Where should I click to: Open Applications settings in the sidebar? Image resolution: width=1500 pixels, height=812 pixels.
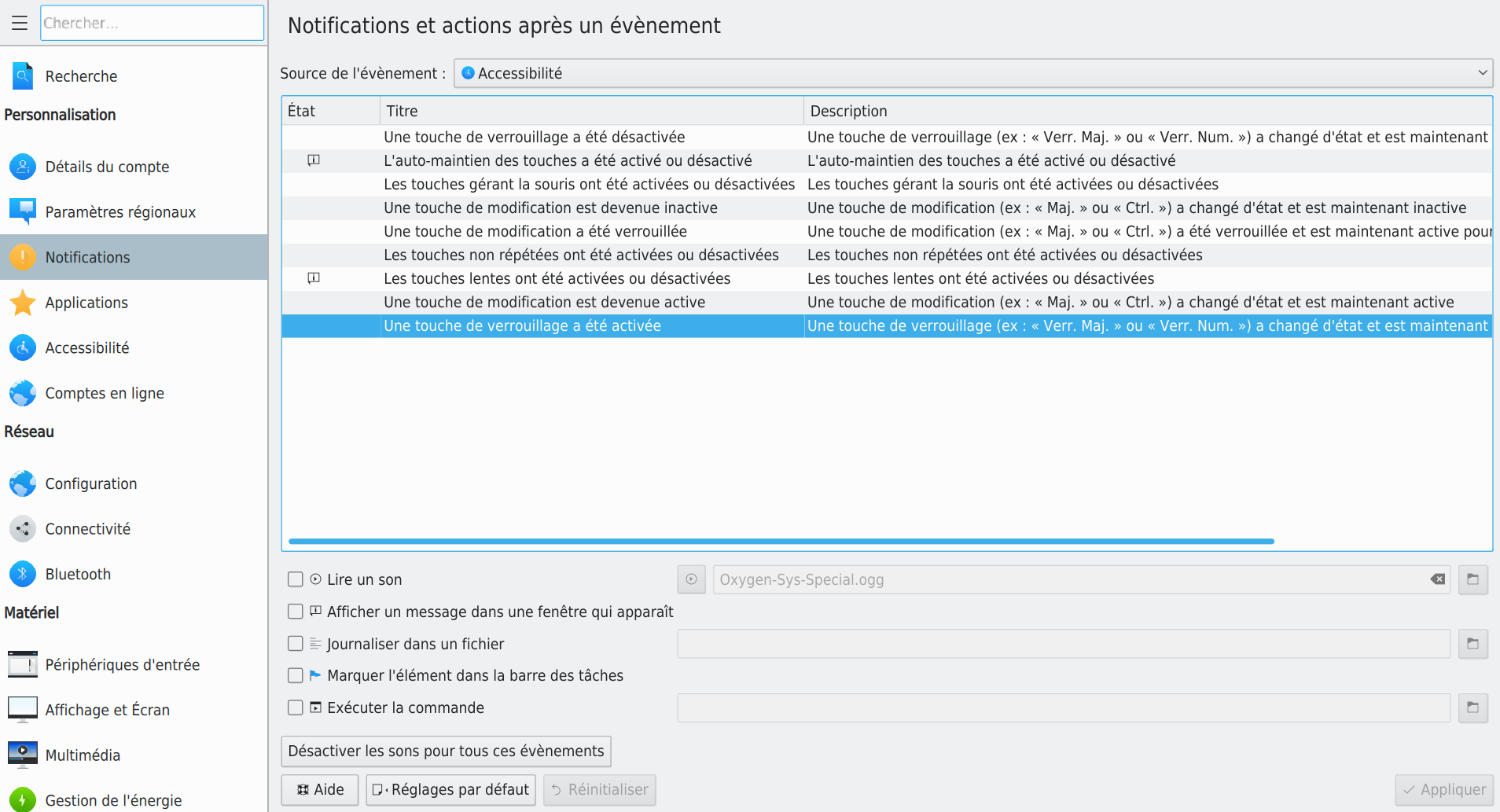(134, 303)
